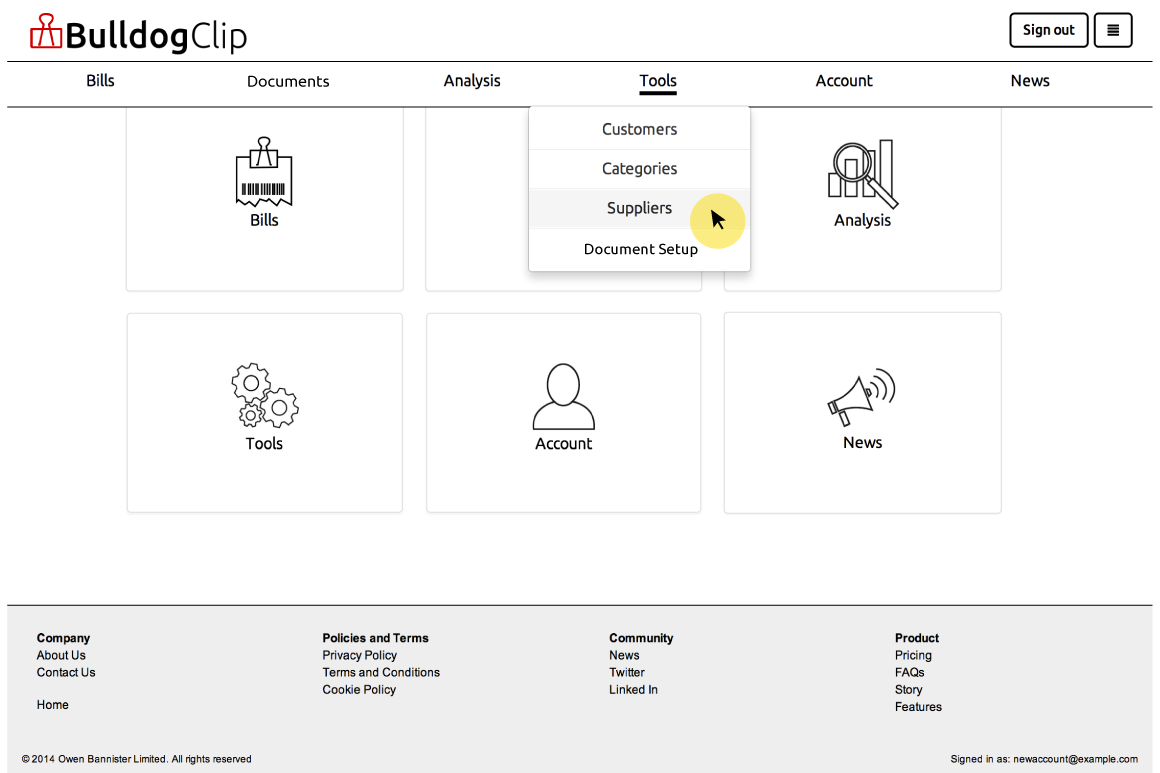The width and height of the screenshot is (1160, 773).
Task: Click the News megaphone icon
Action: coord(862,396)
